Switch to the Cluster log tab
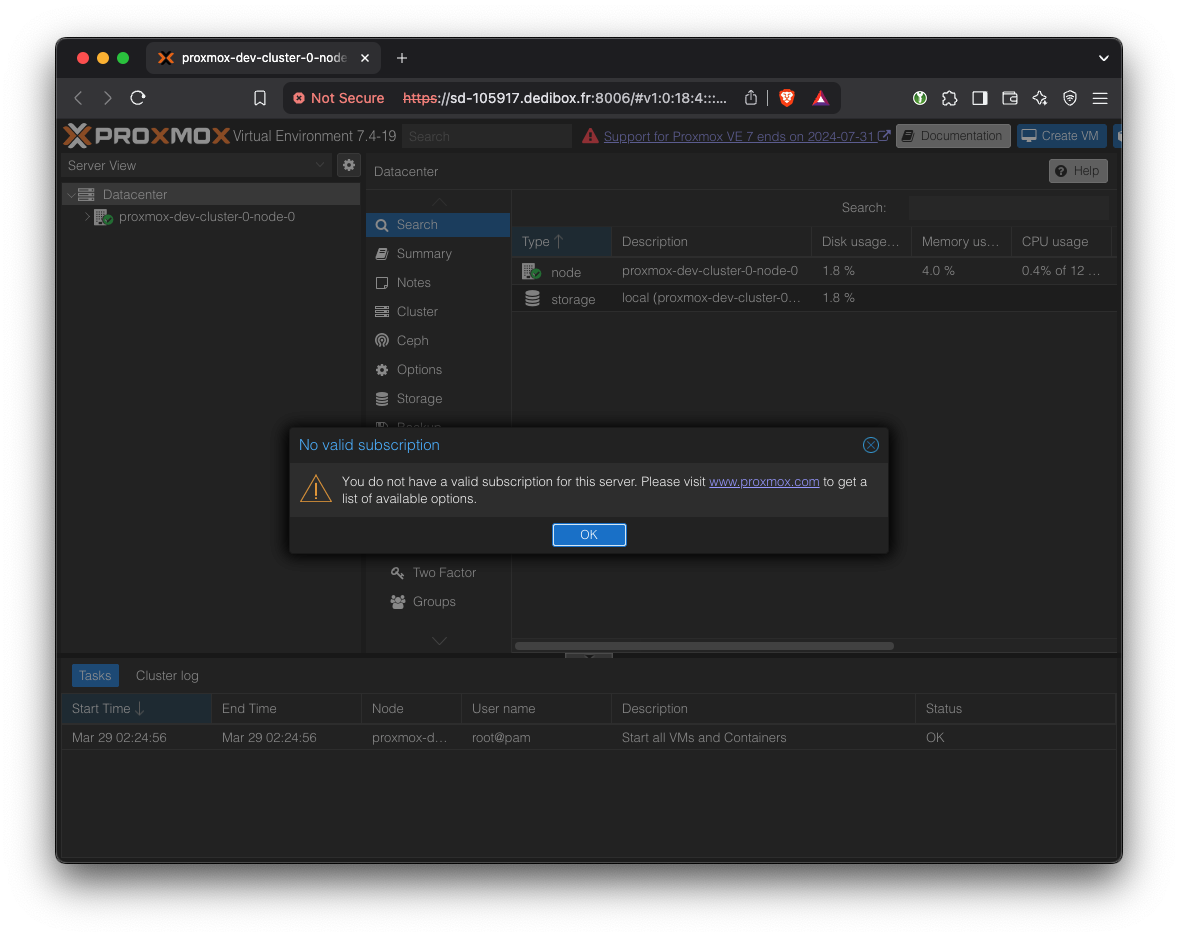This screenshot has height=937, width=1178. (x=167, y=676)
